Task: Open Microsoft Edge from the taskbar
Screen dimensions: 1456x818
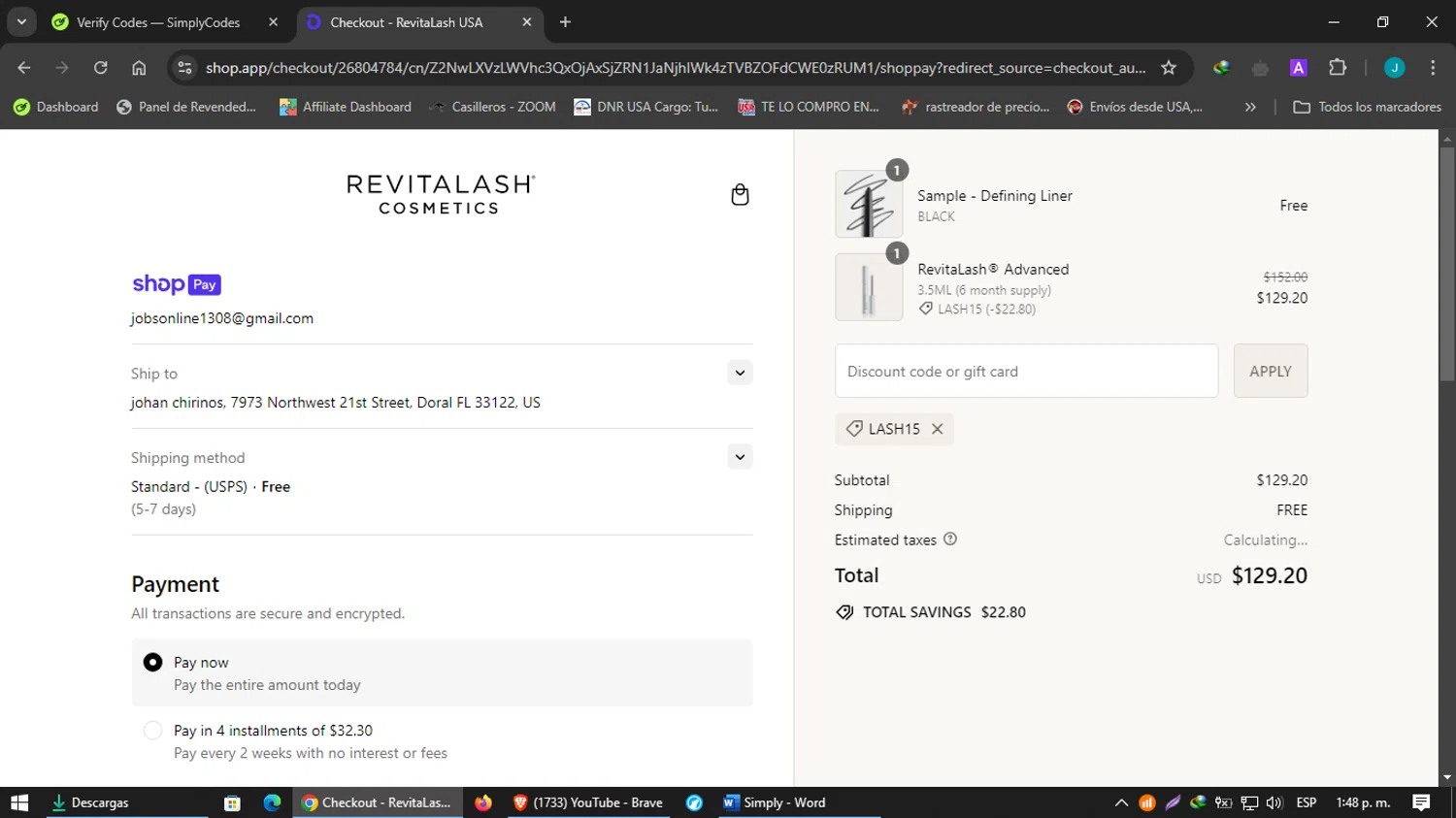Action: coord(272,802)
